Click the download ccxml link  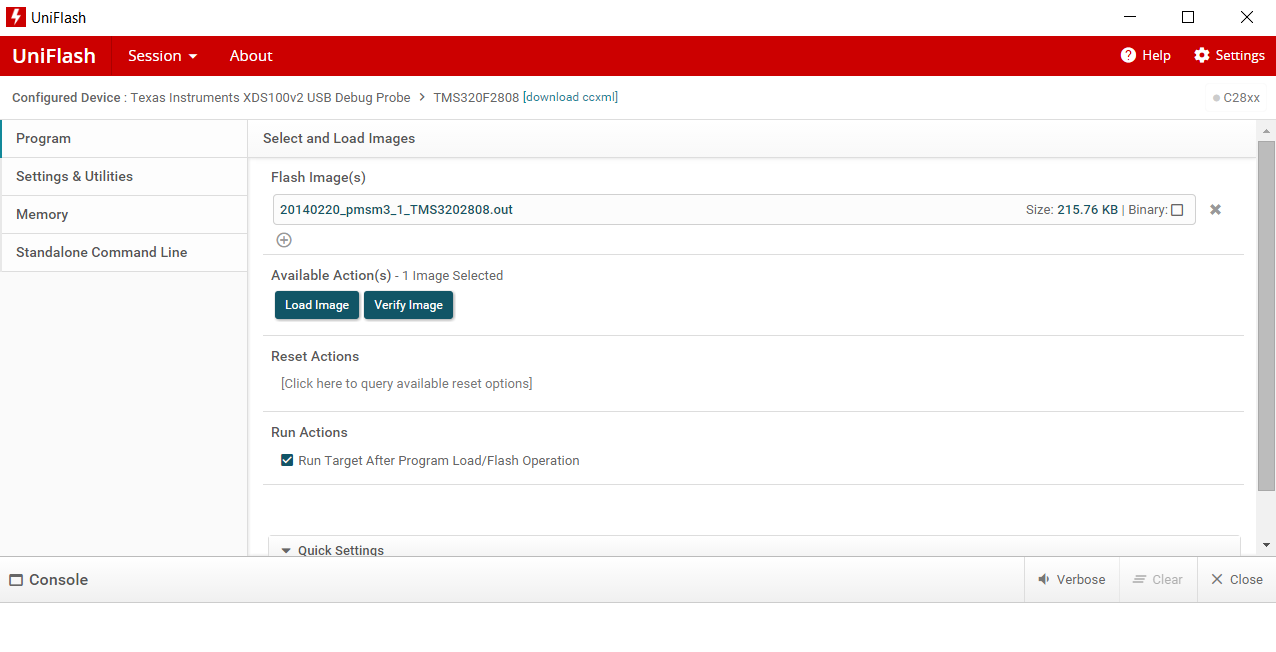coord(570,97)
